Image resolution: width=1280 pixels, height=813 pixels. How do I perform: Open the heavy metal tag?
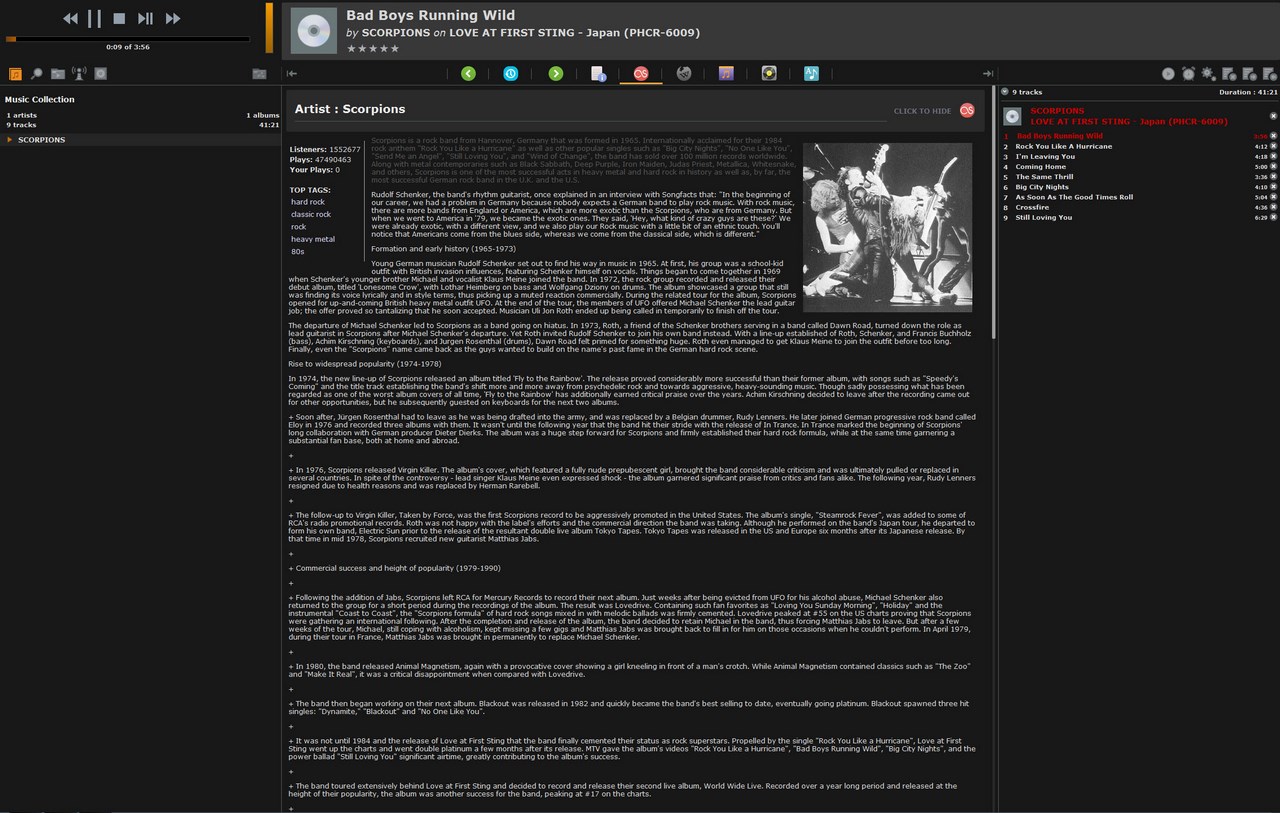(x=313, y=239)
